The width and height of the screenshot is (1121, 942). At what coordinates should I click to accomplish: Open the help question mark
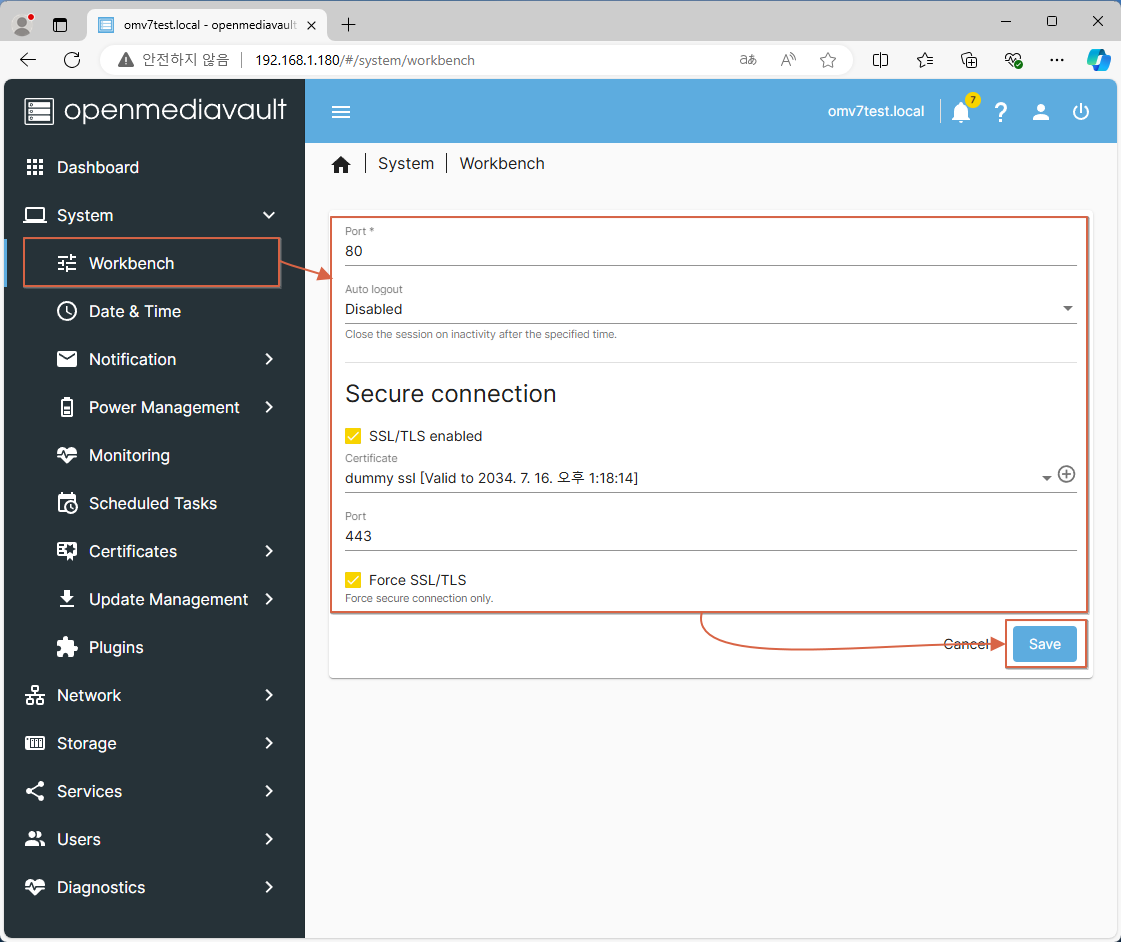[1001, 111]
